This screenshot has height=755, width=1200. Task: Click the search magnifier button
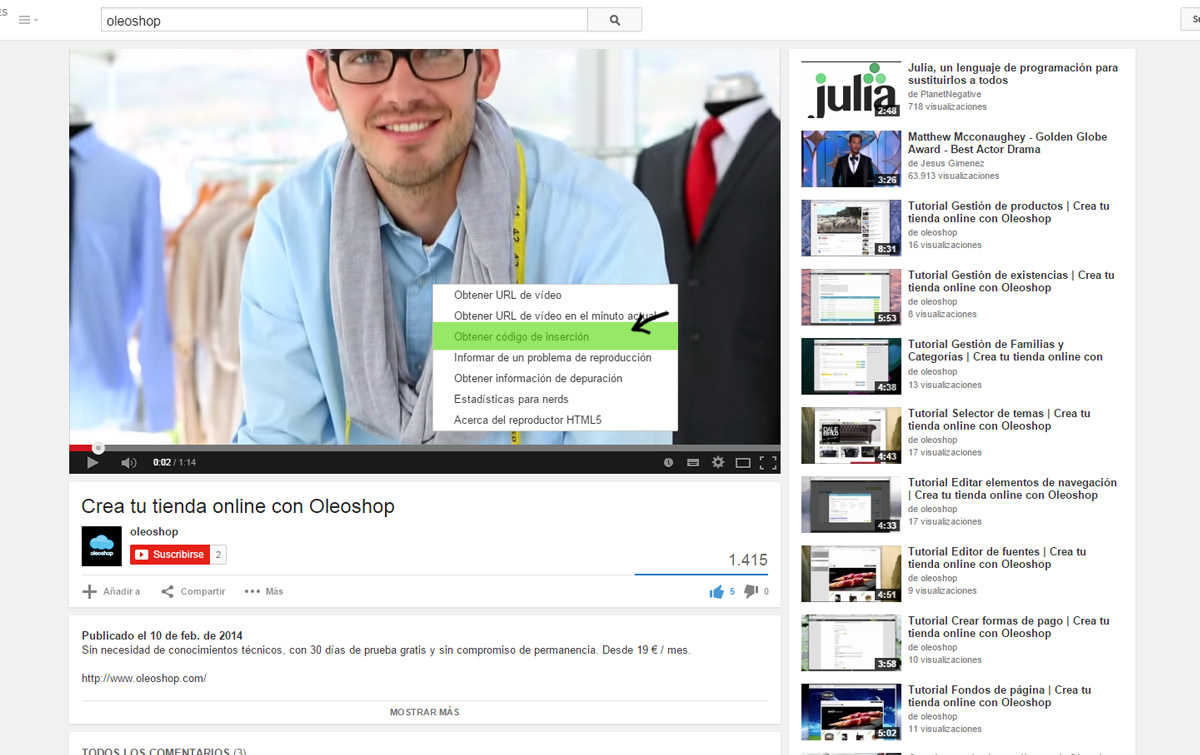coord(615,20)
